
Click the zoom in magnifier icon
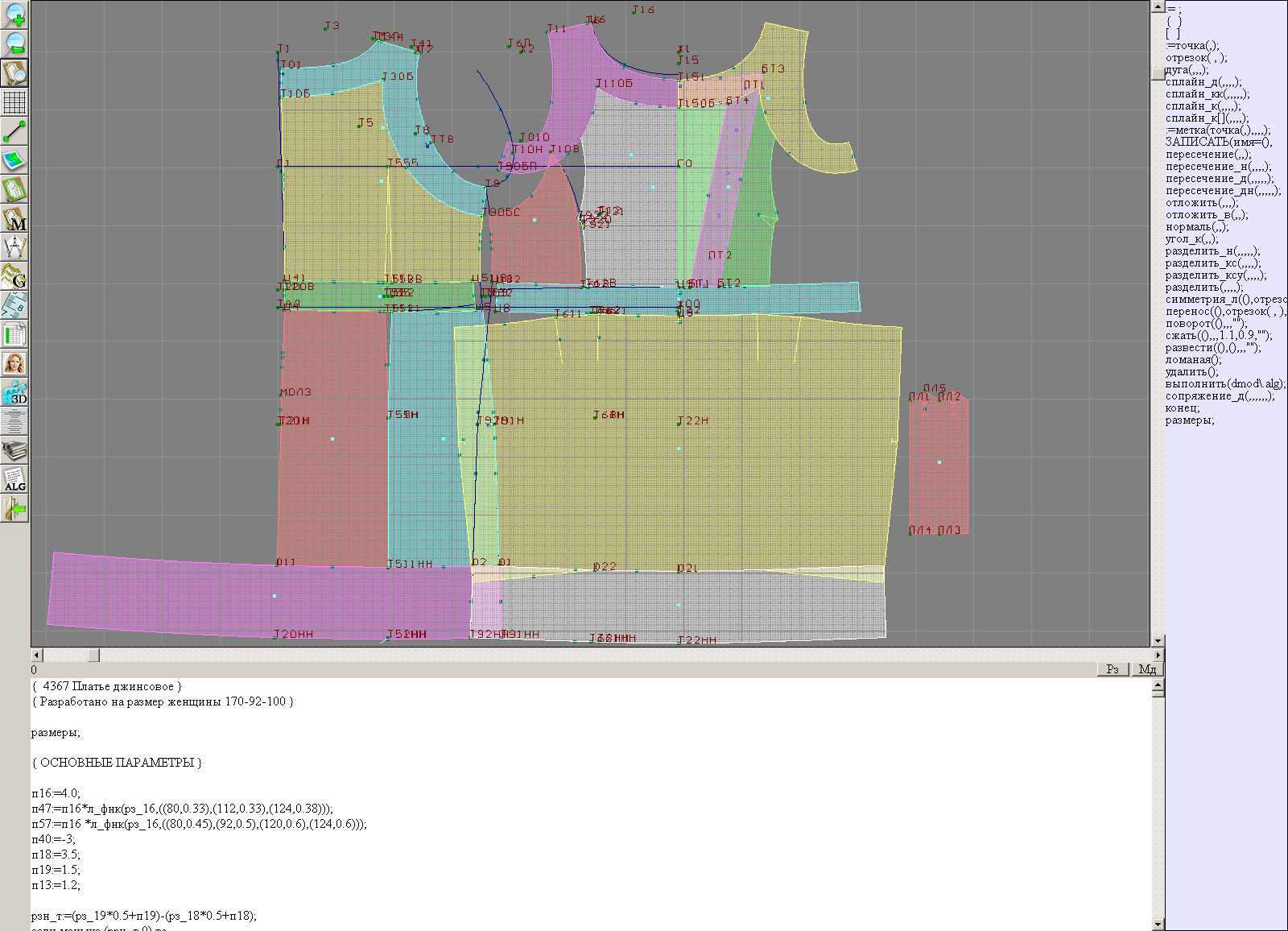[x=14, y=14]
